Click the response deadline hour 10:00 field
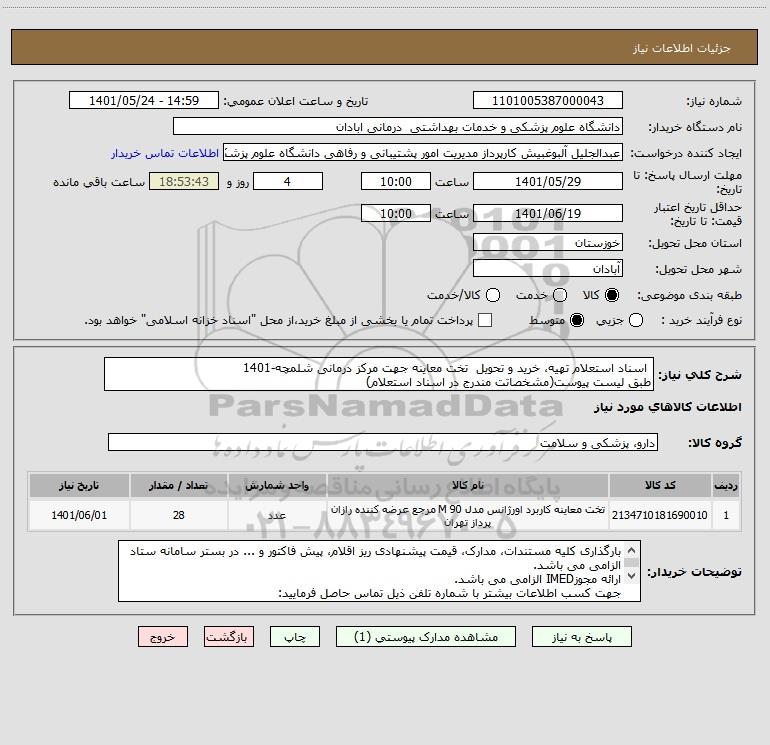Image resolution: width=770 pixels, height=745 pixels. (x=396, y=181)
